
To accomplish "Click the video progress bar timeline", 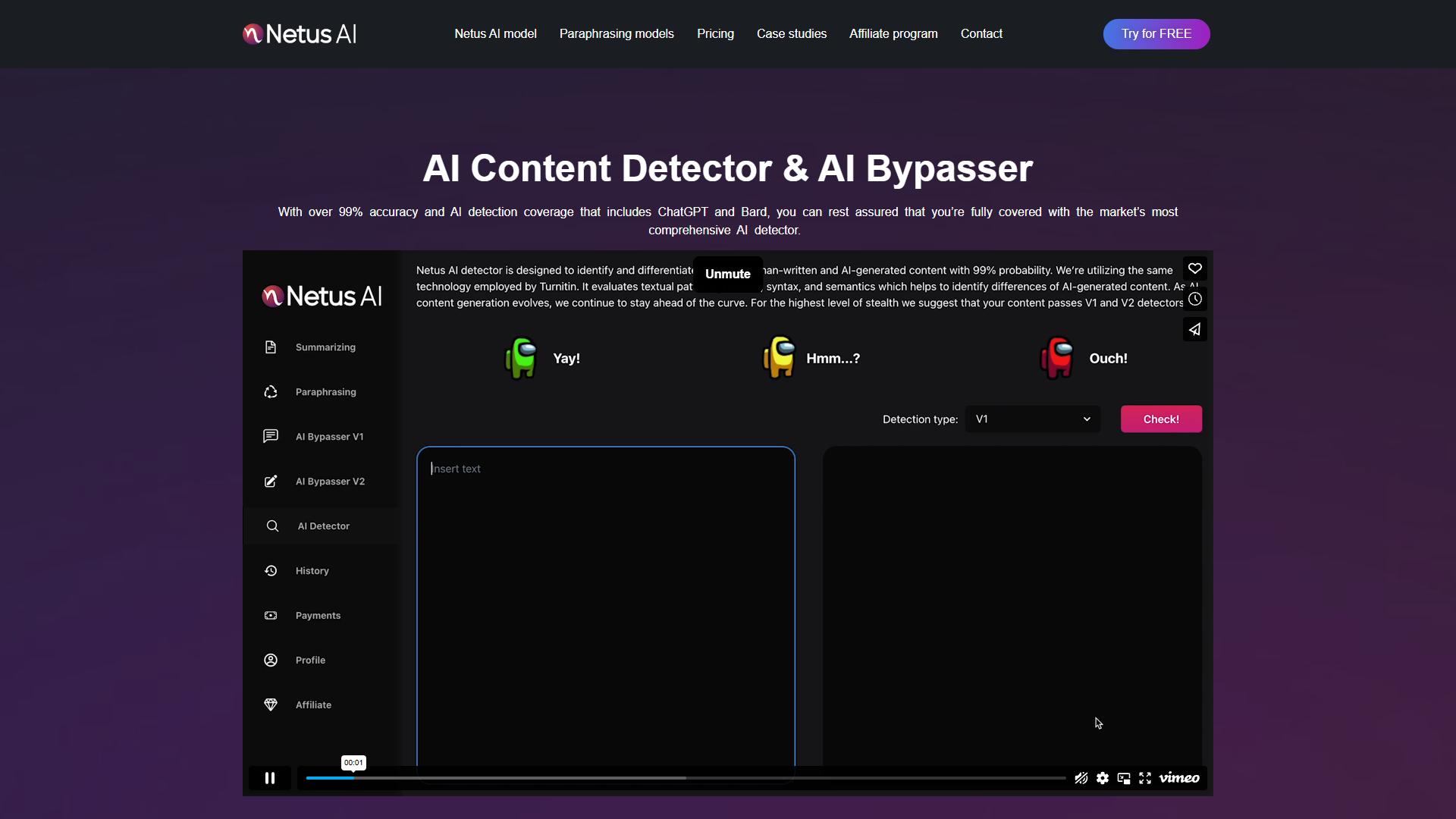I will 682,777.
